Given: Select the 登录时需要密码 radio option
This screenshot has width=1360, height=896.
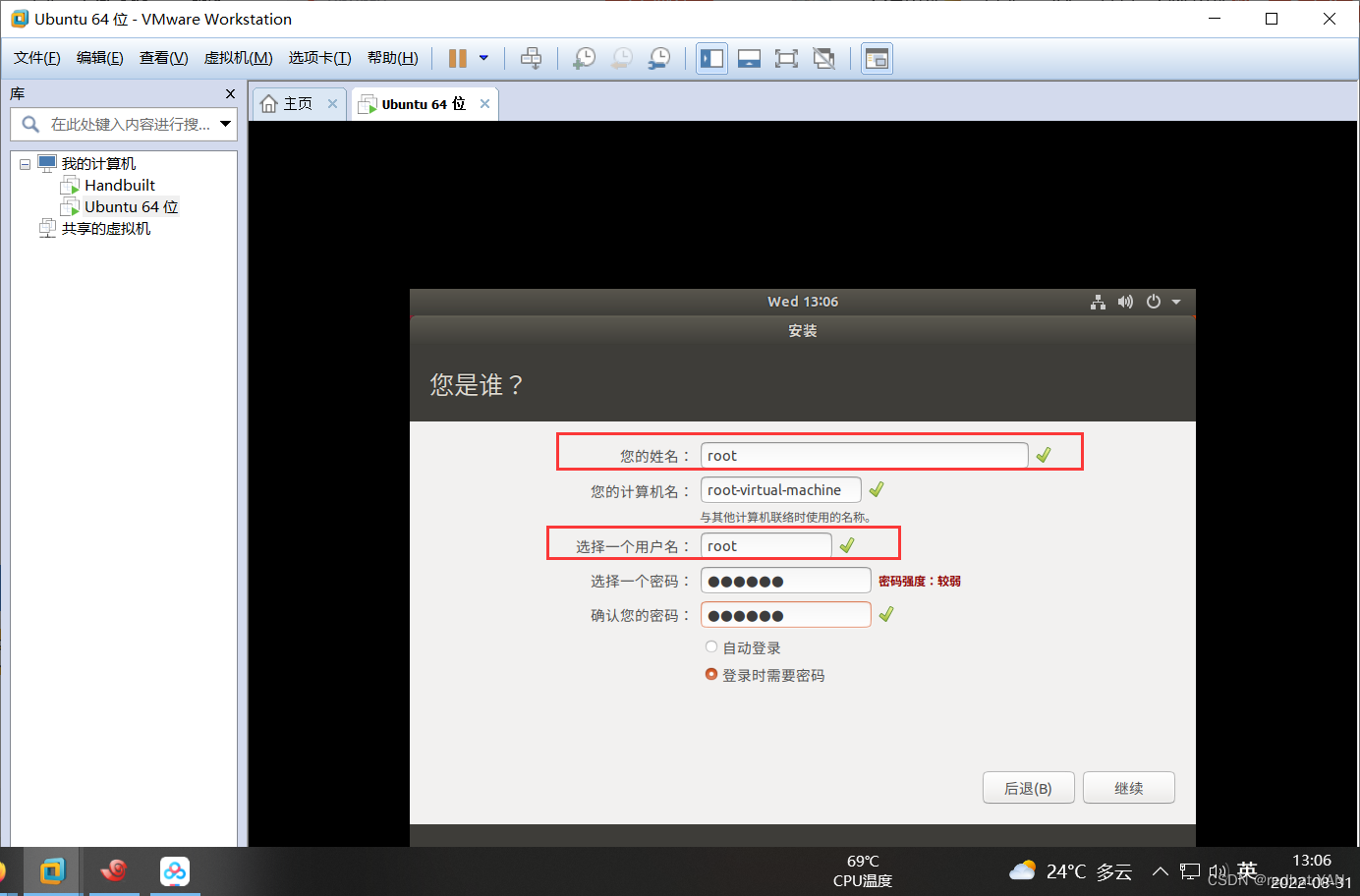Looking at the screenshot, I should pos(765,675).
